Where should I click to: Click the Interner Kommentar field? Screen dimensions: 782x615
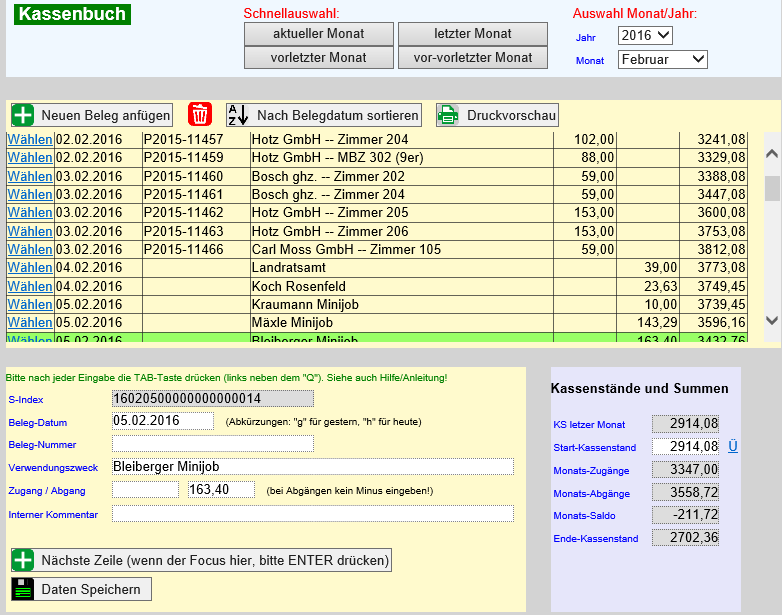click(313, 513)
